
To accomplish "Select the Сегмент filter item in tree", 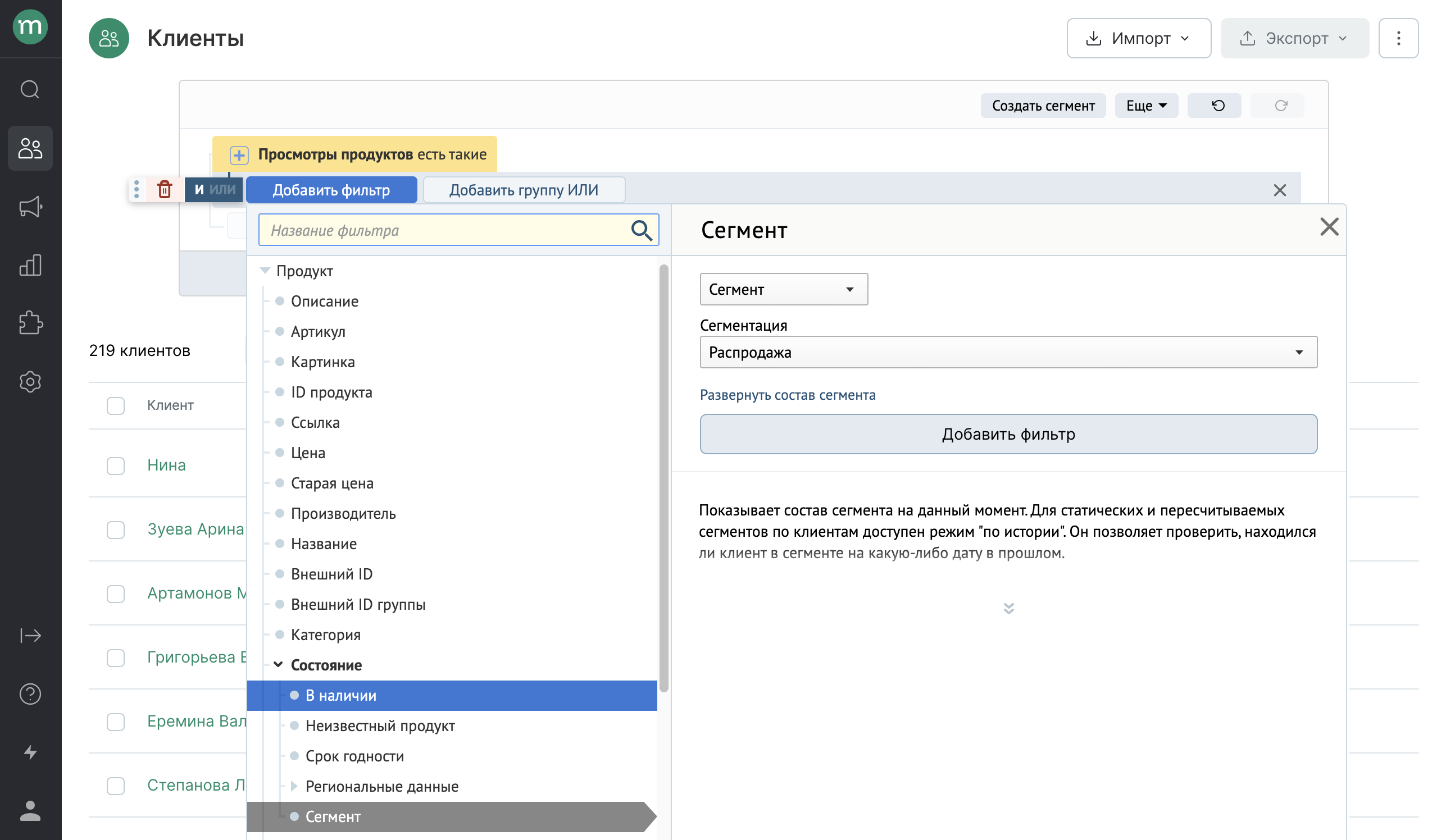I will (x=452, y=816).
